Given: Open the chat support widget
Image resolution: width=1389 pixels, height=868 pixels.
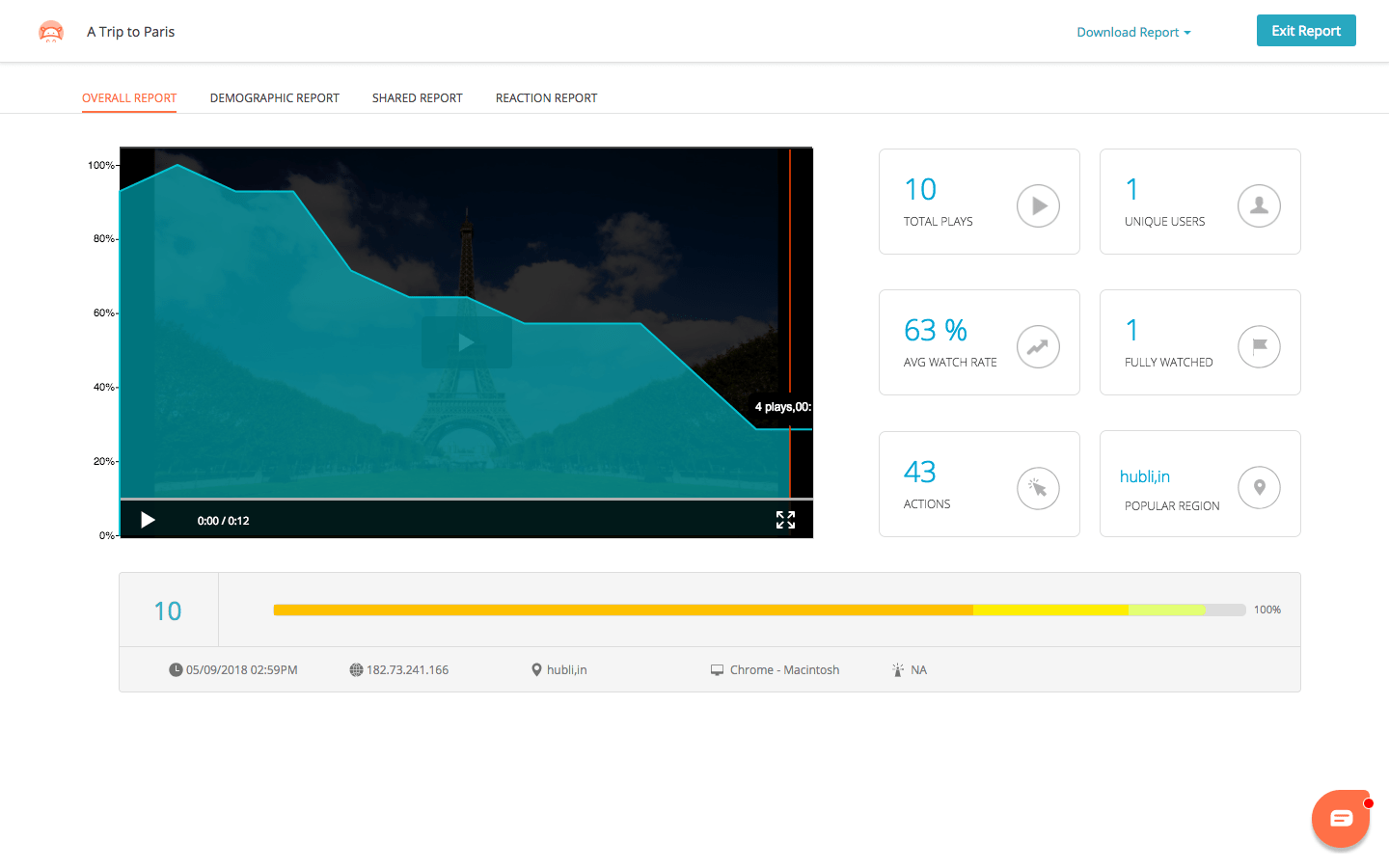Looking at the screenshot, I should [x=1341, y=819].
